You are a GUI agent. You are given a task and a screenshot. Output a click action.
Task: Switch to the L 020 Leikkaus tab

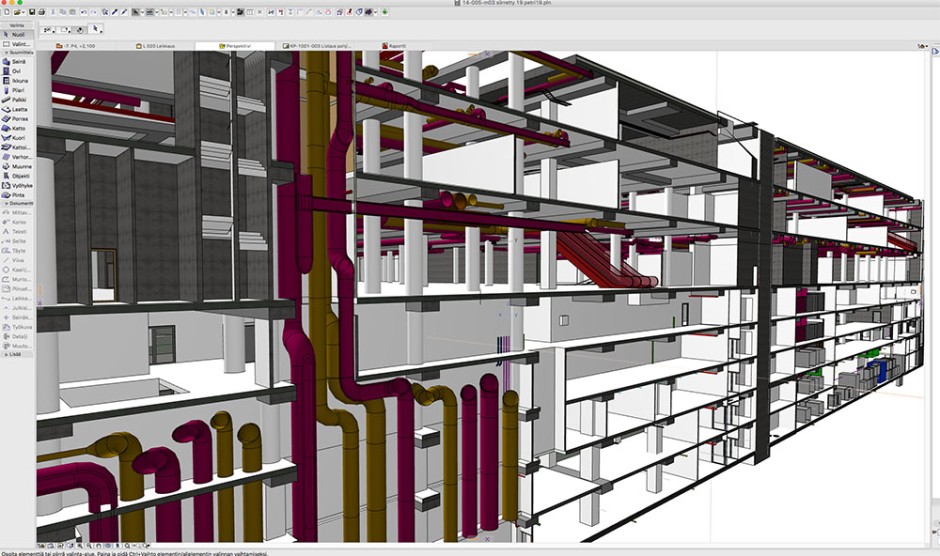pyautogui.click(x=158, y=46)
